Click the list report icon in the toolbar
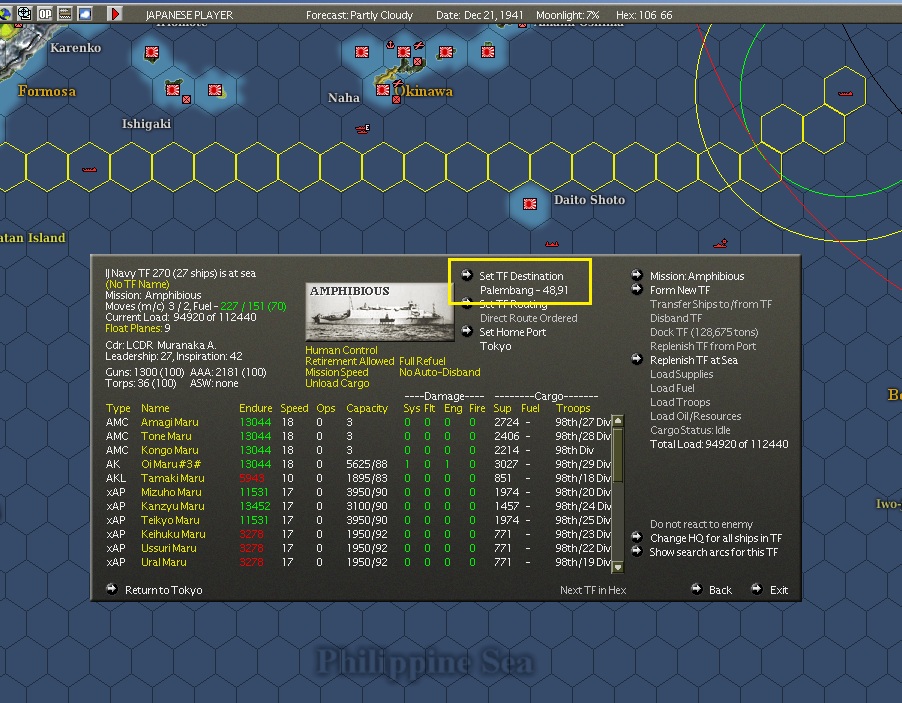This screenshot has width=902, height=703. [65, 13]
